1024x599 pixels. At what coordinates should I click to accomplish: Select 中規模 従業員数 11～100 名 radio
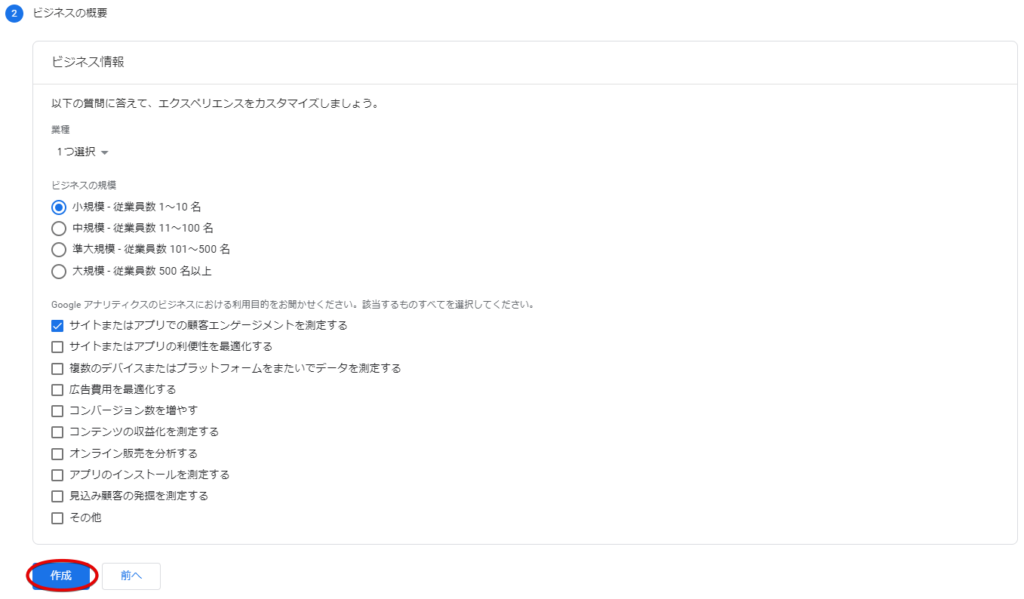click(x=59, y=228)
